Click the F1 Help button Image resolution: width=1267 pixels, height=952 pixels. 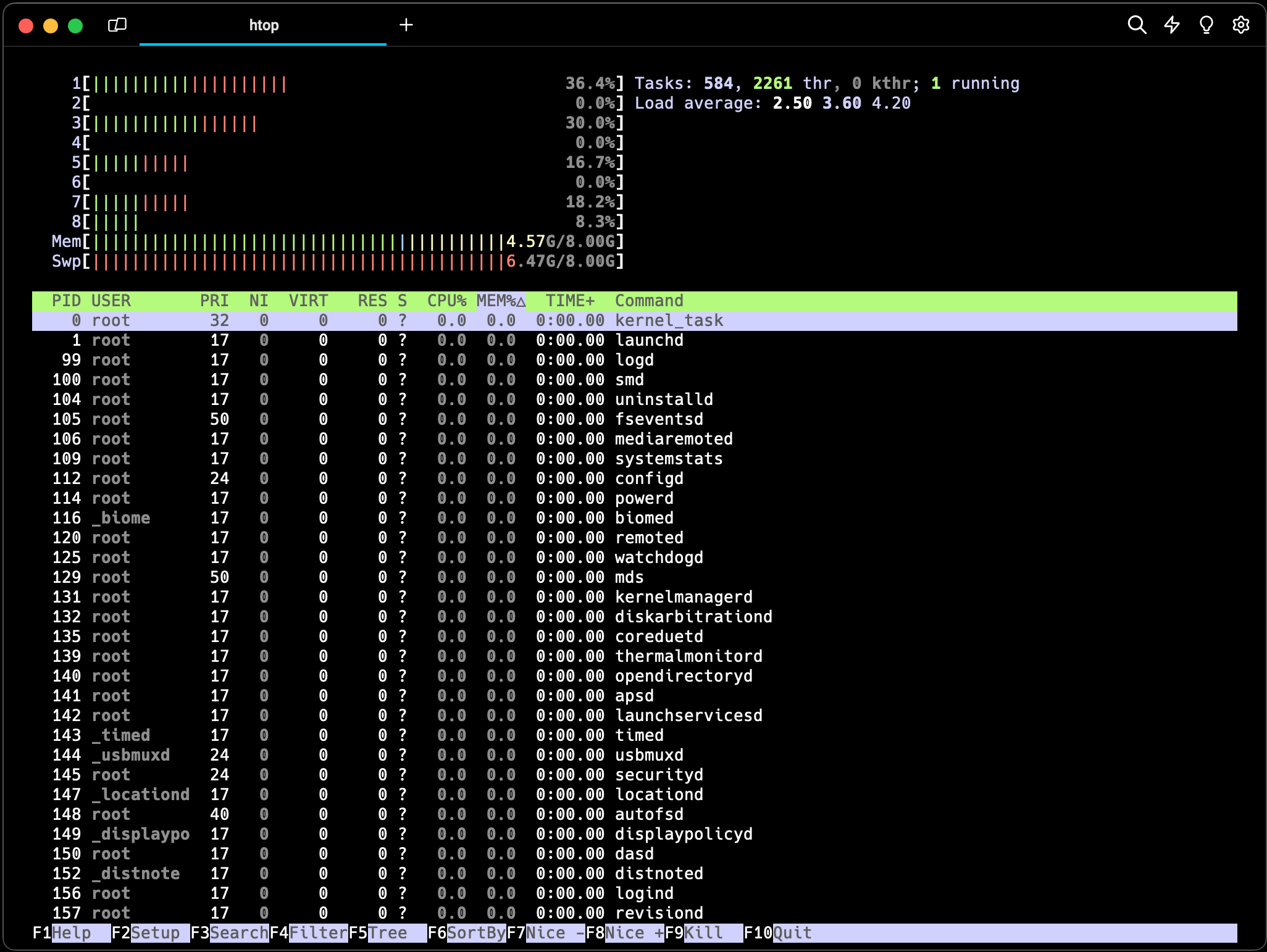pos(72,933)
